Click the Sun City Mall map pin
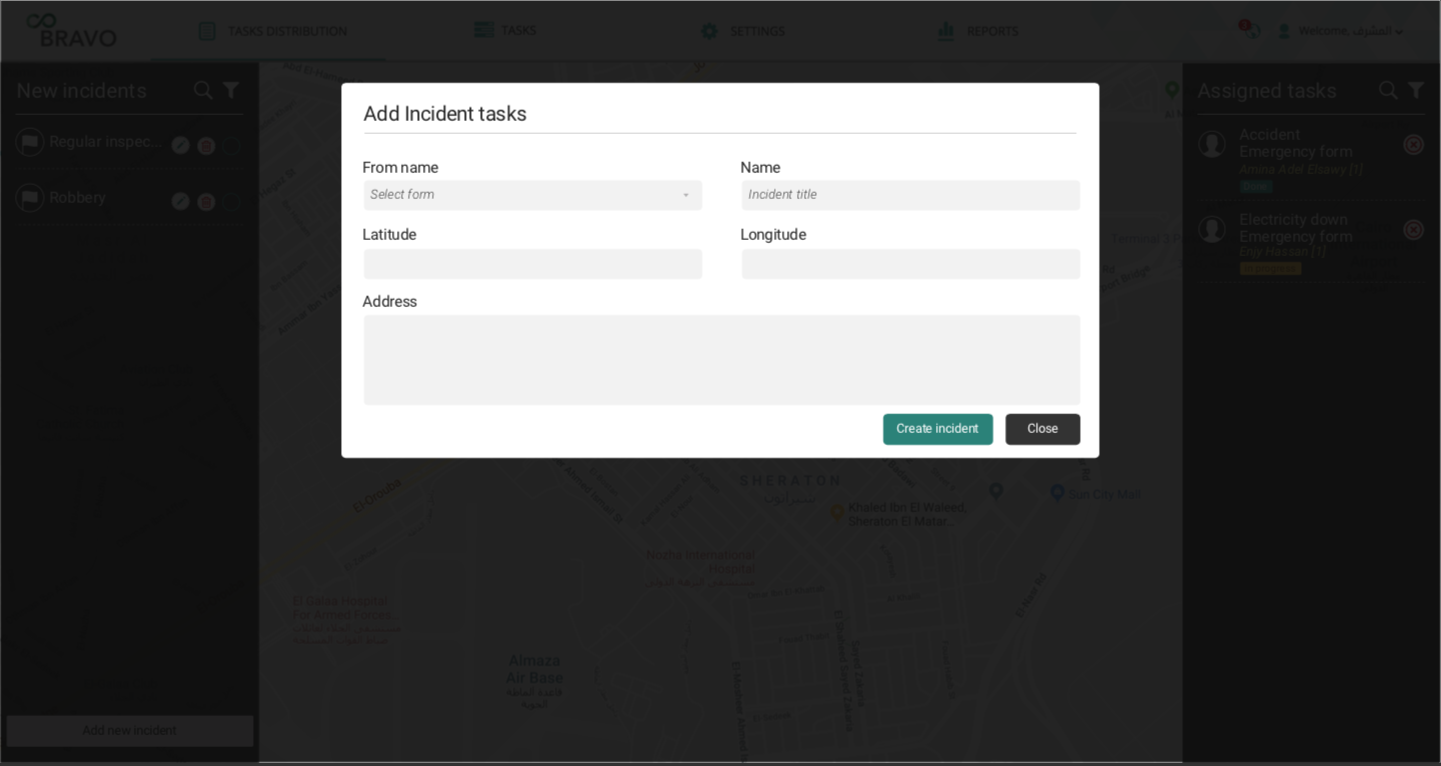 click(1057, 492)
